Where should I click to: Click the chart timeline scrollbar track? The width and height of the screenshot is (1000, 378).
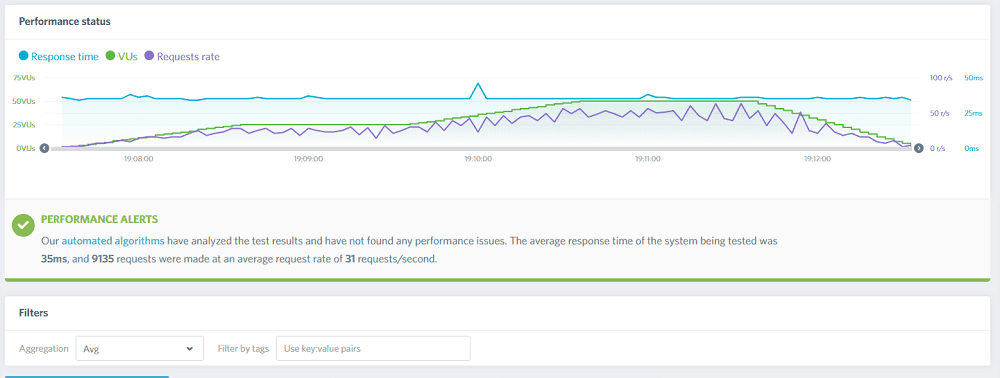(482, 149)
